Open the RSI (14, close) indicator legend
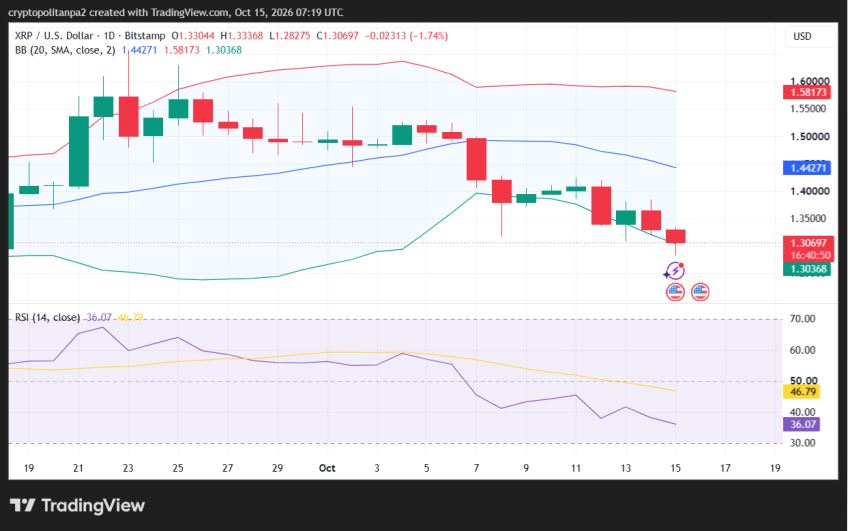Screen dimensions: 848x531 pyautogui.click(x=47, y=317)
